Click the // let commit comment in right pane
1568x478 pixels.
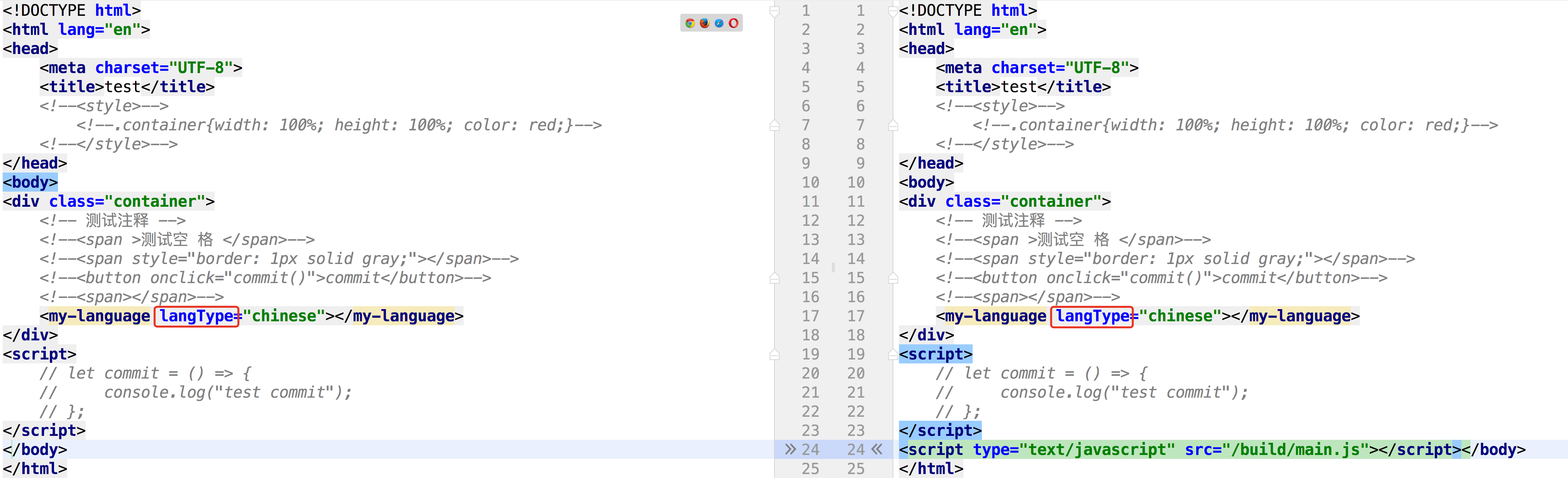point(1041,373)
